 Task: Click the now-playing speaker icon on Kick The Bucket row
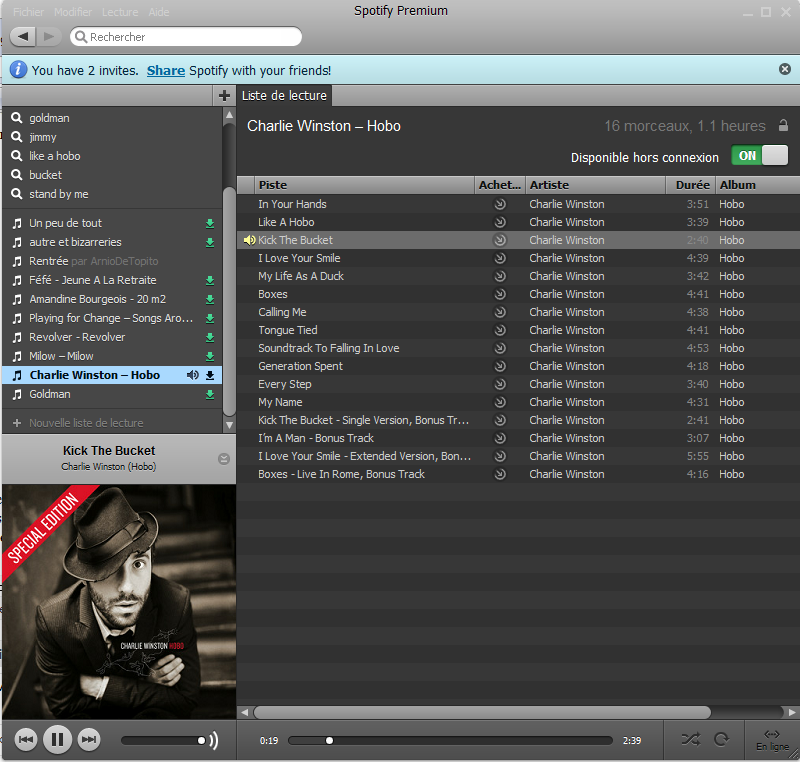pos(249,240)
